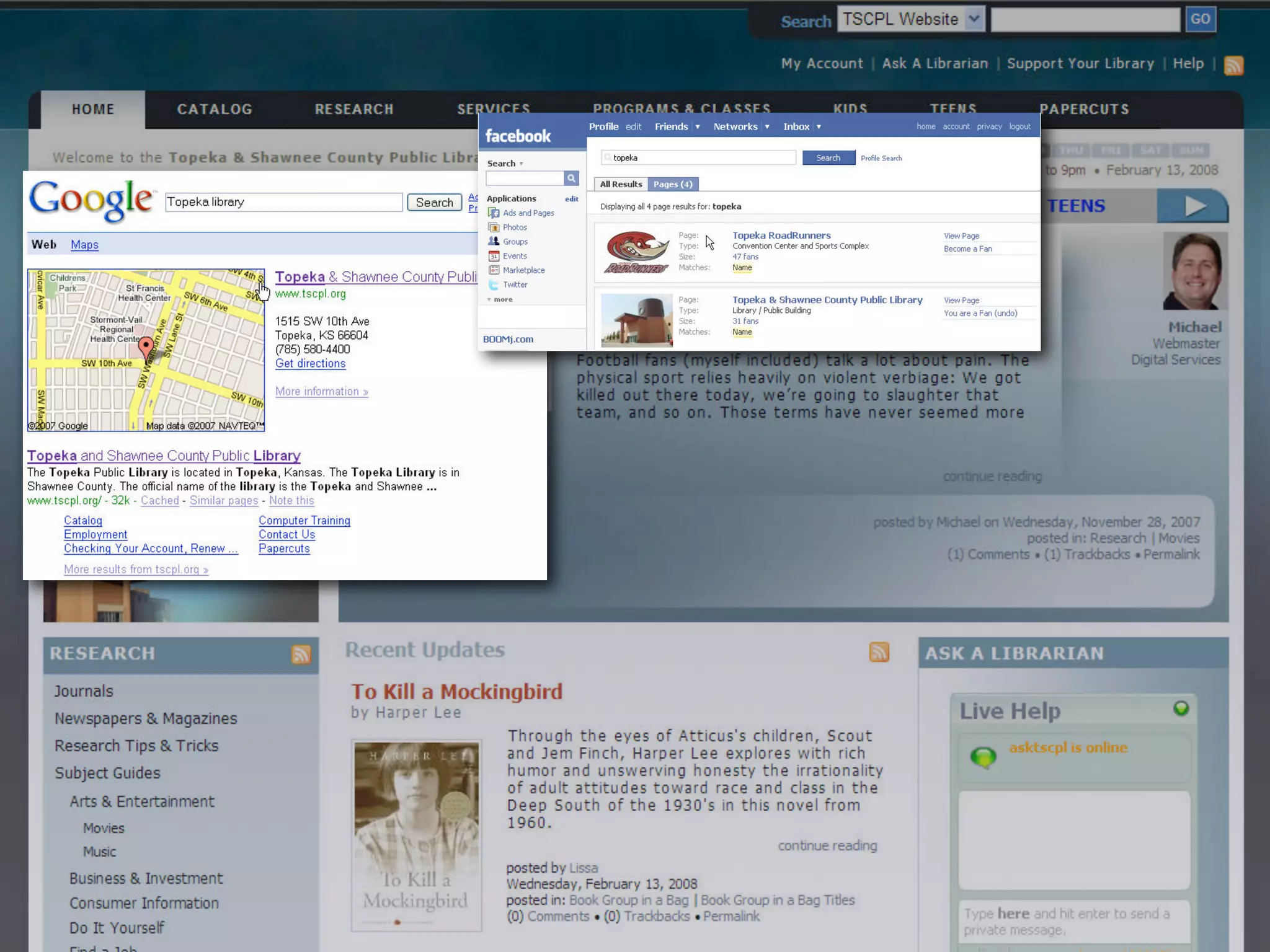1270x952 pixels.
Task: Click the Teens banner play arrow
Action: tap(1194, 206)
